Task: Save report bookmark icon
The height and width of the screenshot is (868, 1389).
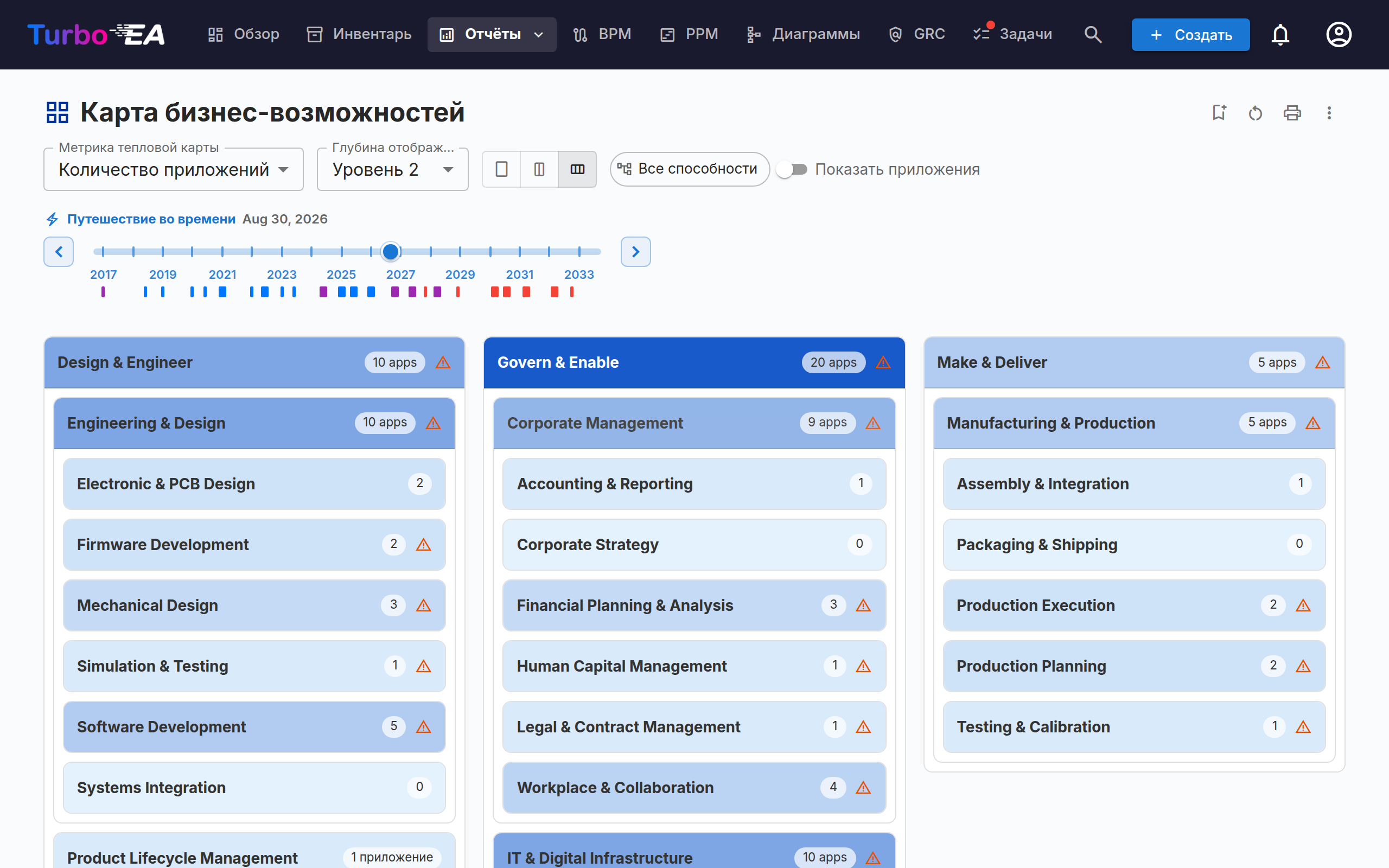Action: (1219, 112)
